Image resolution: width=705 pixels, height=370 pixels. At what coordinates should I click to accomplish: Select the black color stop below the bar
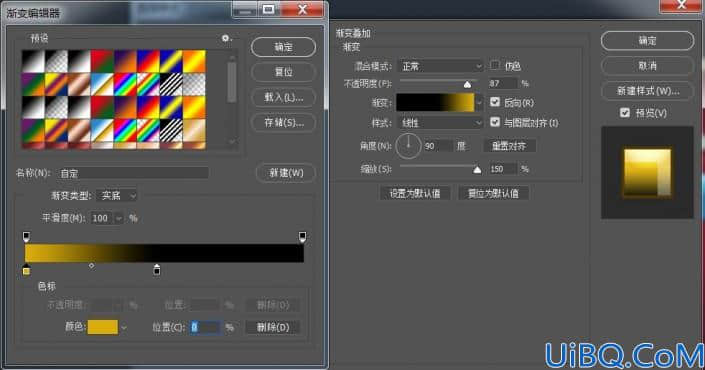click(x=156, y=270)
